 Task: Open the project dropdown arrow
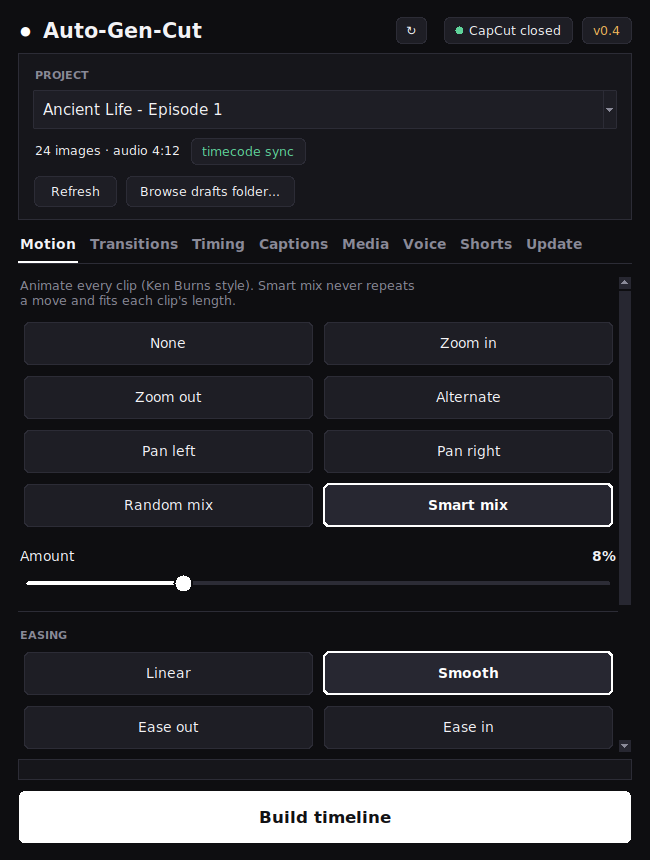click(x=609, y=110)
